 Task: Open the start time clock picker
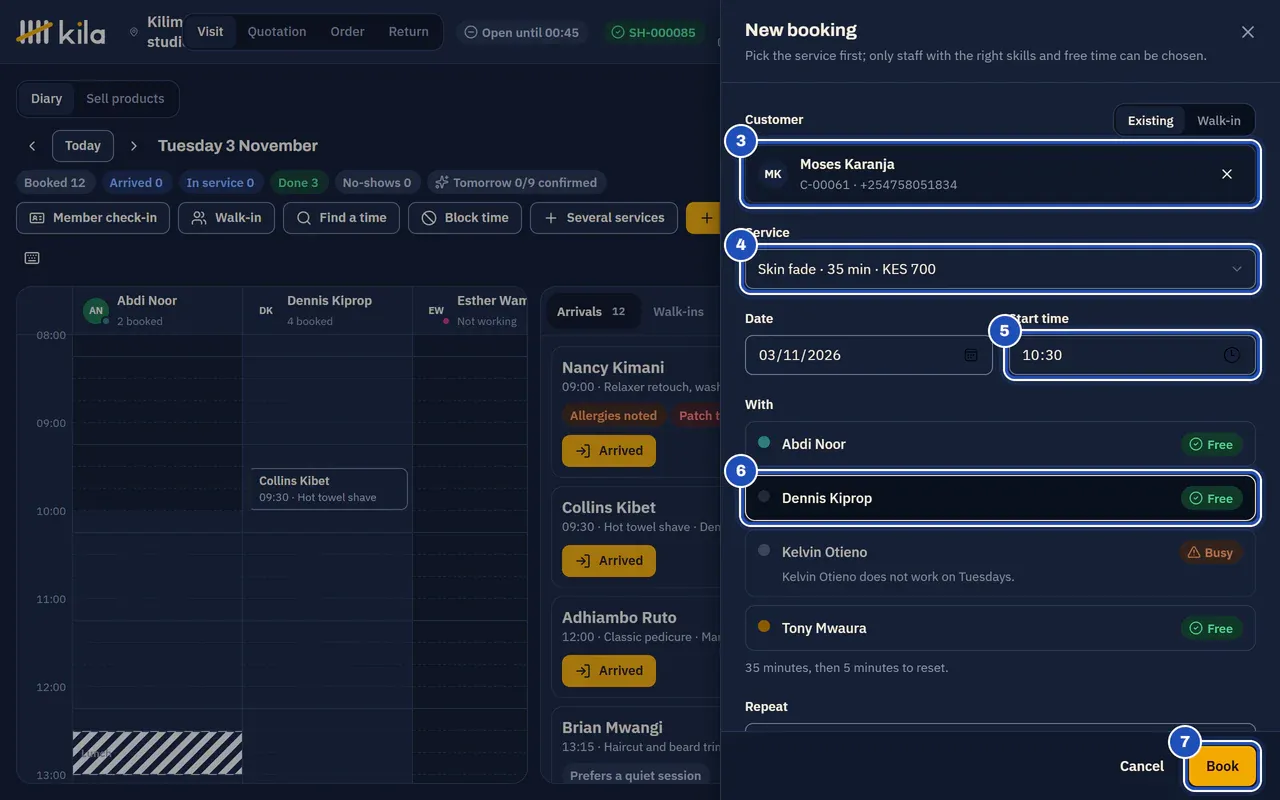(x=1231, y=355)
